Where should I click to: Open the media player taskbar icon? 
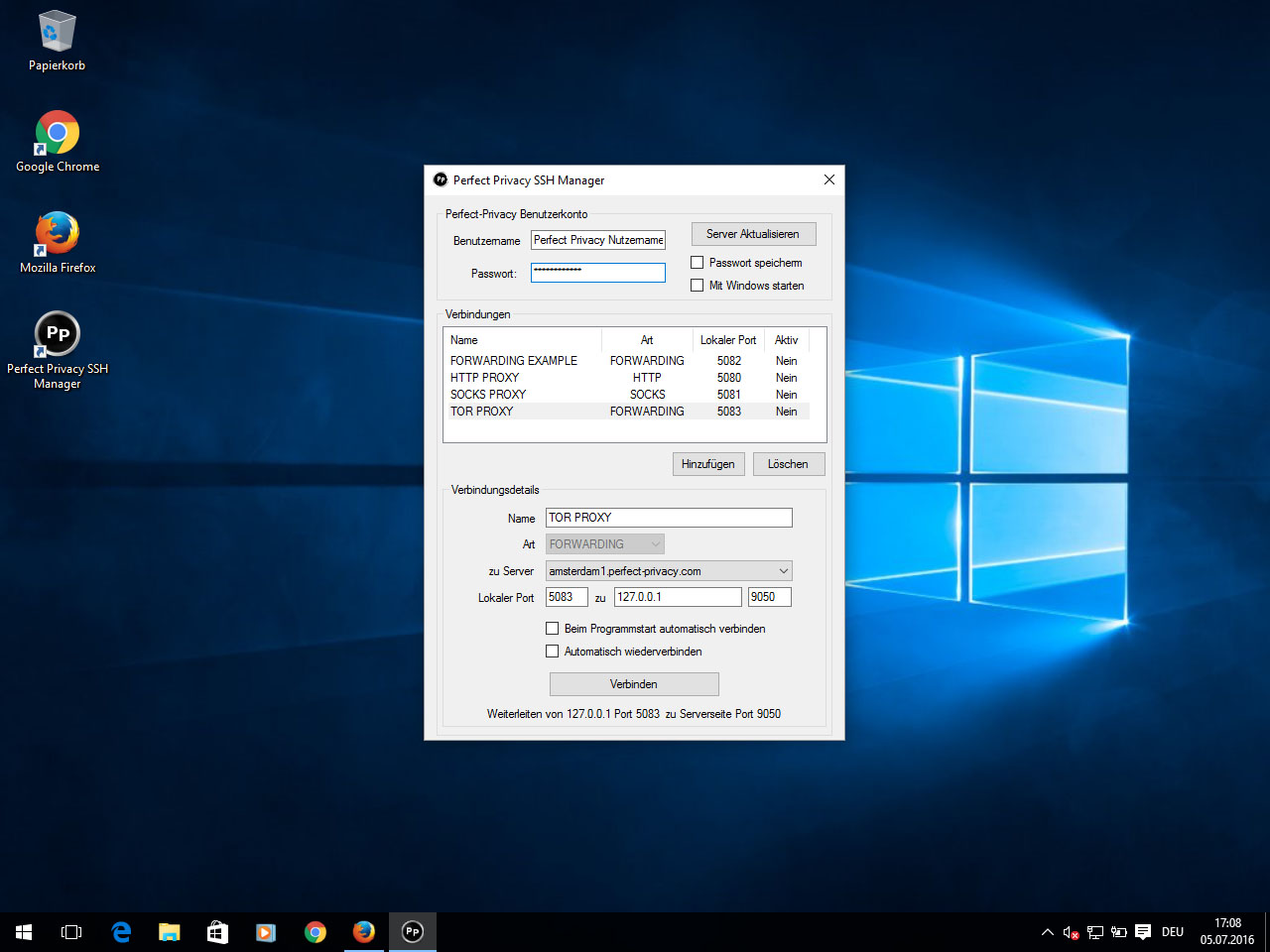pyautogui.click(x=266, y=932)
